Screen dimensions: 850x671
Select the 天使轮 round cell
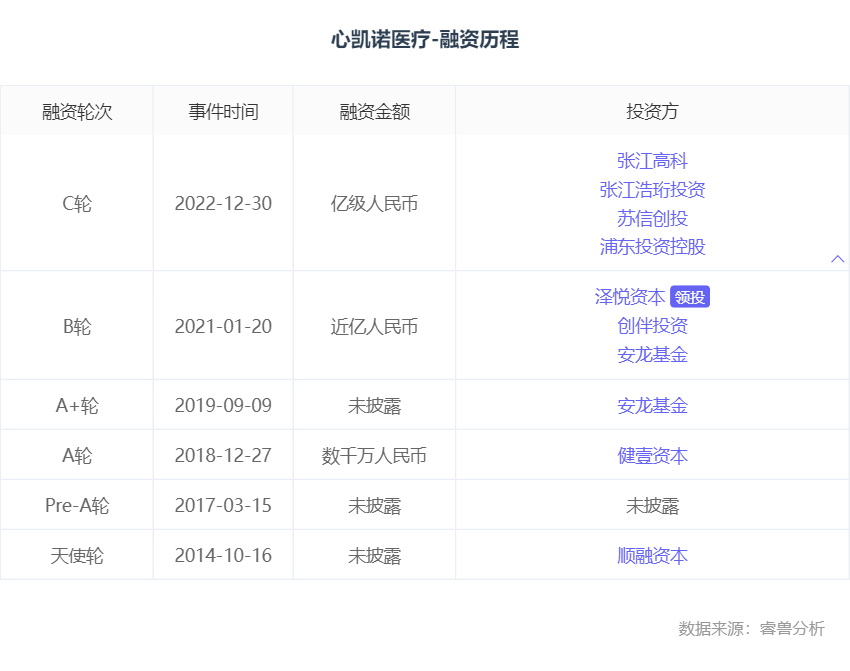click(x=77, y=556)
